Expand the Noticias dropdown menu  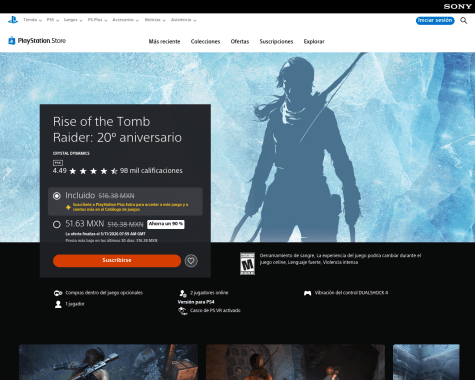155,20
